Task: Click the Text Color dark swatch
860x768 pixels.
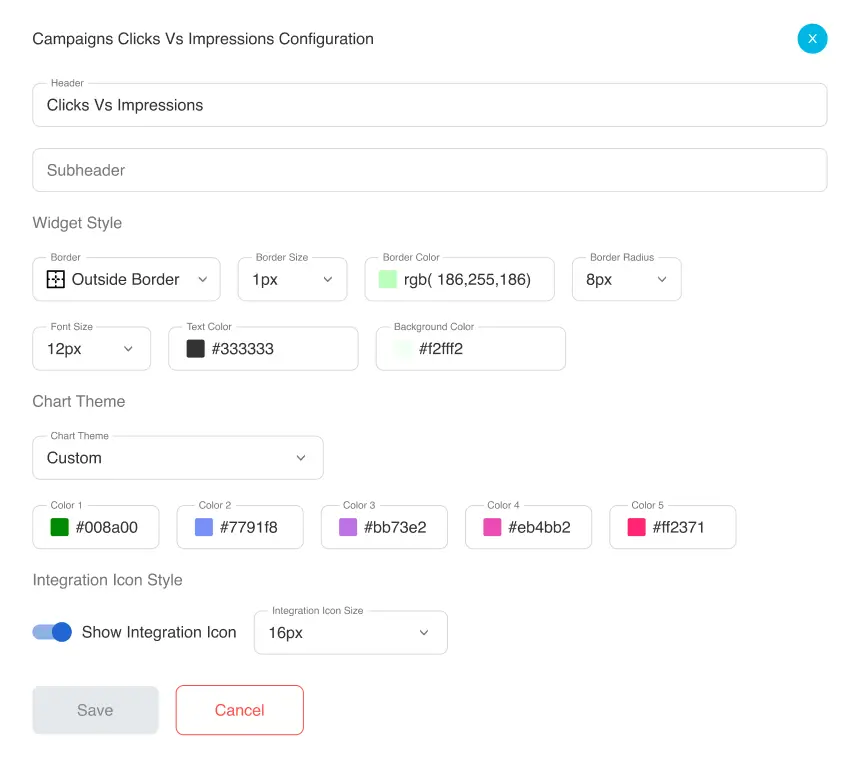Action: [x=195, y=348]
